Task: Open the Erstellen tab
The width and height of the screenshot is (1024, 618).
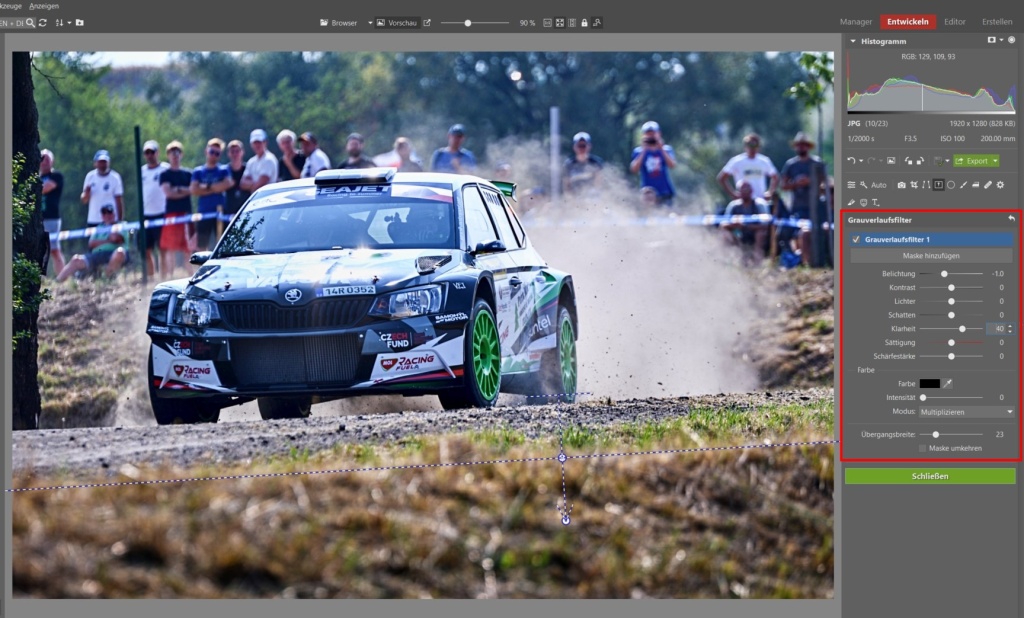Action: [997, 22]
